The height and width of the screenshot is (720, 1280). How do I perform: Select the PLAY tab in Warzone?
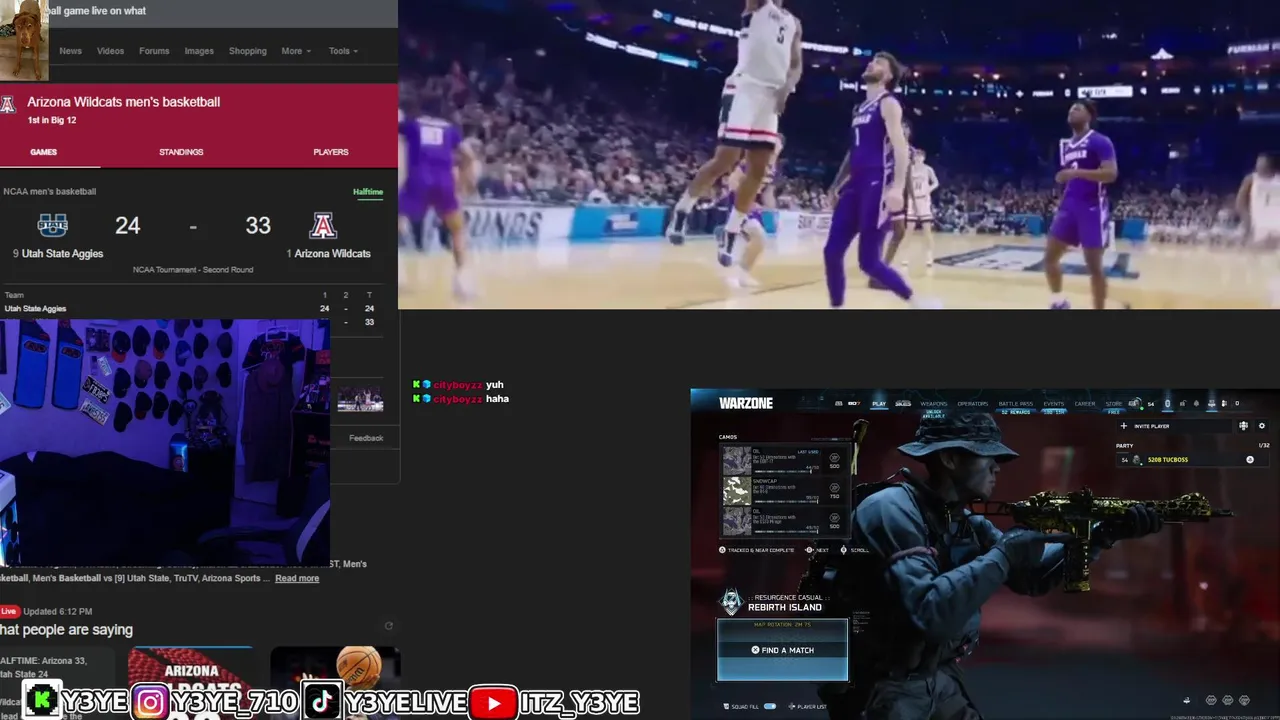[x=879, y=404]
